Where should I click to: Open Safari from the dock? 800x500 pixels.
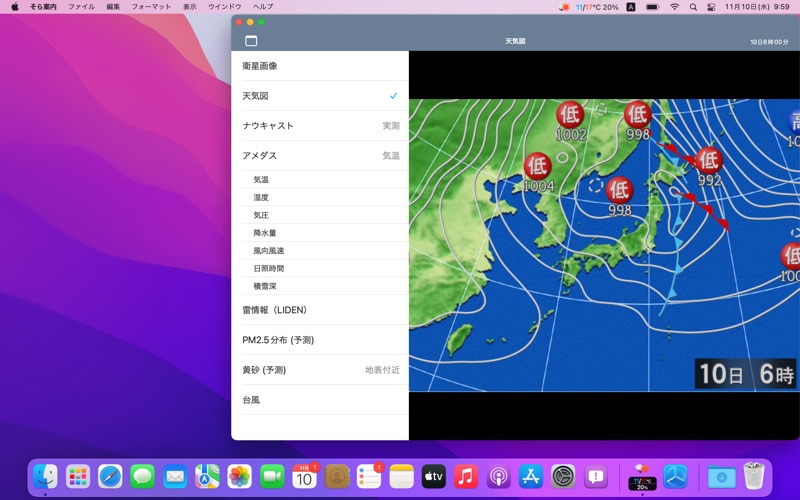pyautogui.click(x=110, y=477)
